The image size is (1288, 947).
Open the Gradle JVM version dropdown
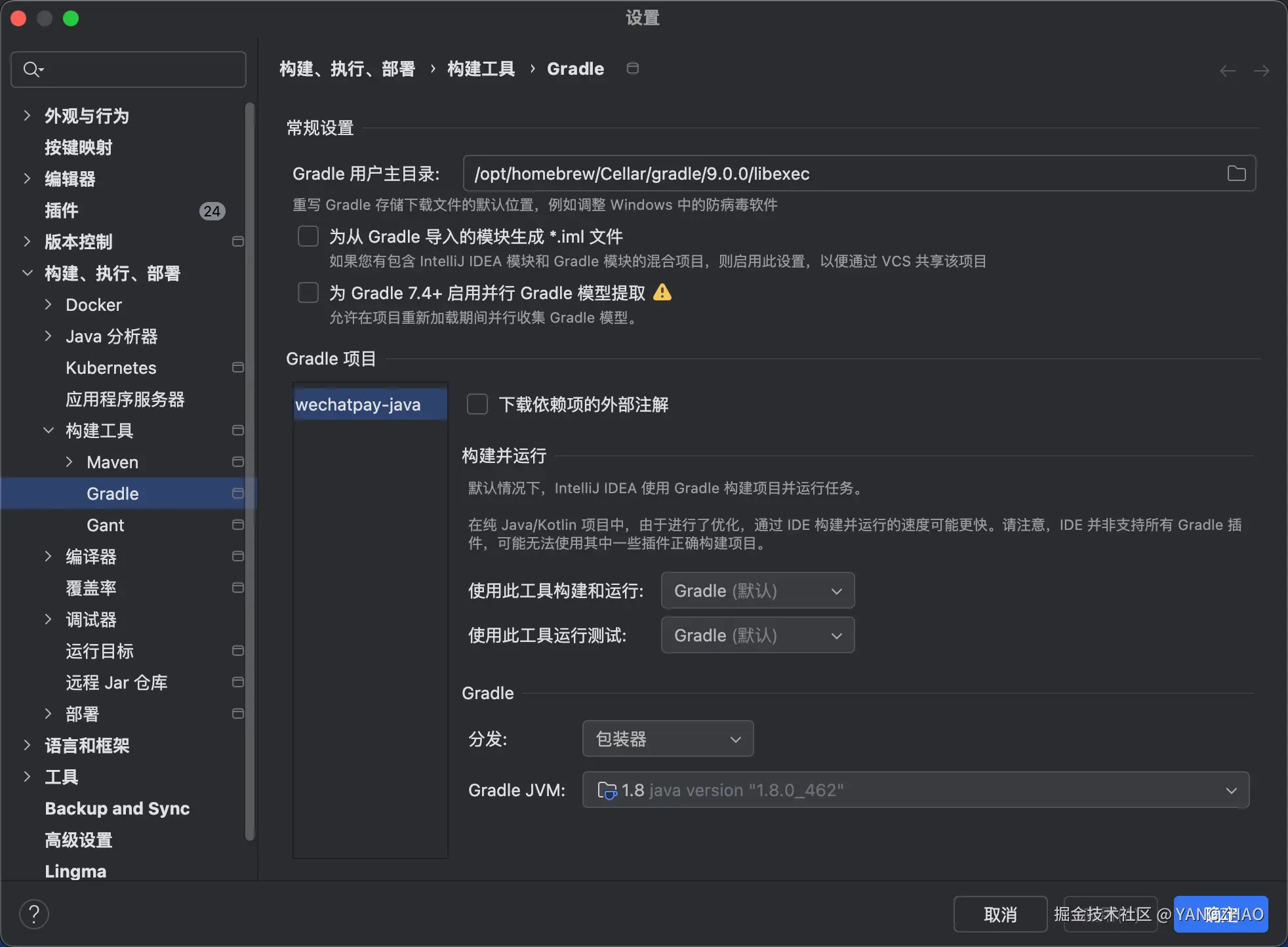[916, 790]
